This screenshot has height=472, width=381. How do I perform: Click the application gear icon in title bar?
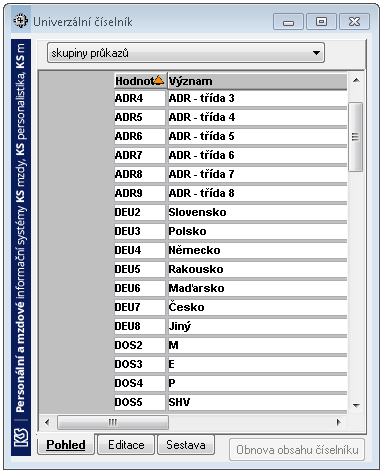[x=20, y=21]
